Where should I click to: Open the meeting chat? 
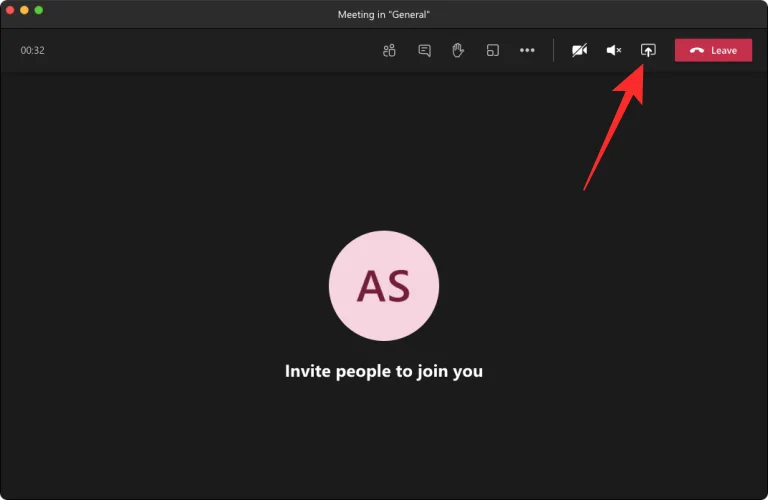(424, 50)
